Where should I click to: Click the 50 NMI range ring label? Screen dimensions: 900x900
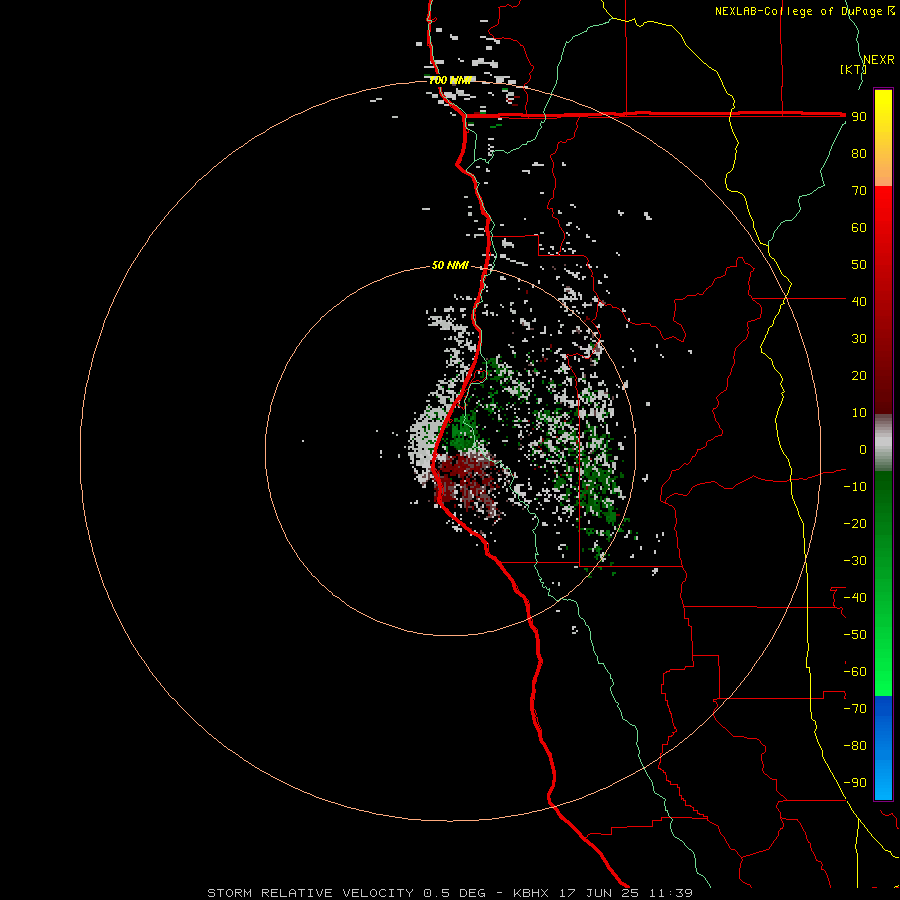450,265
